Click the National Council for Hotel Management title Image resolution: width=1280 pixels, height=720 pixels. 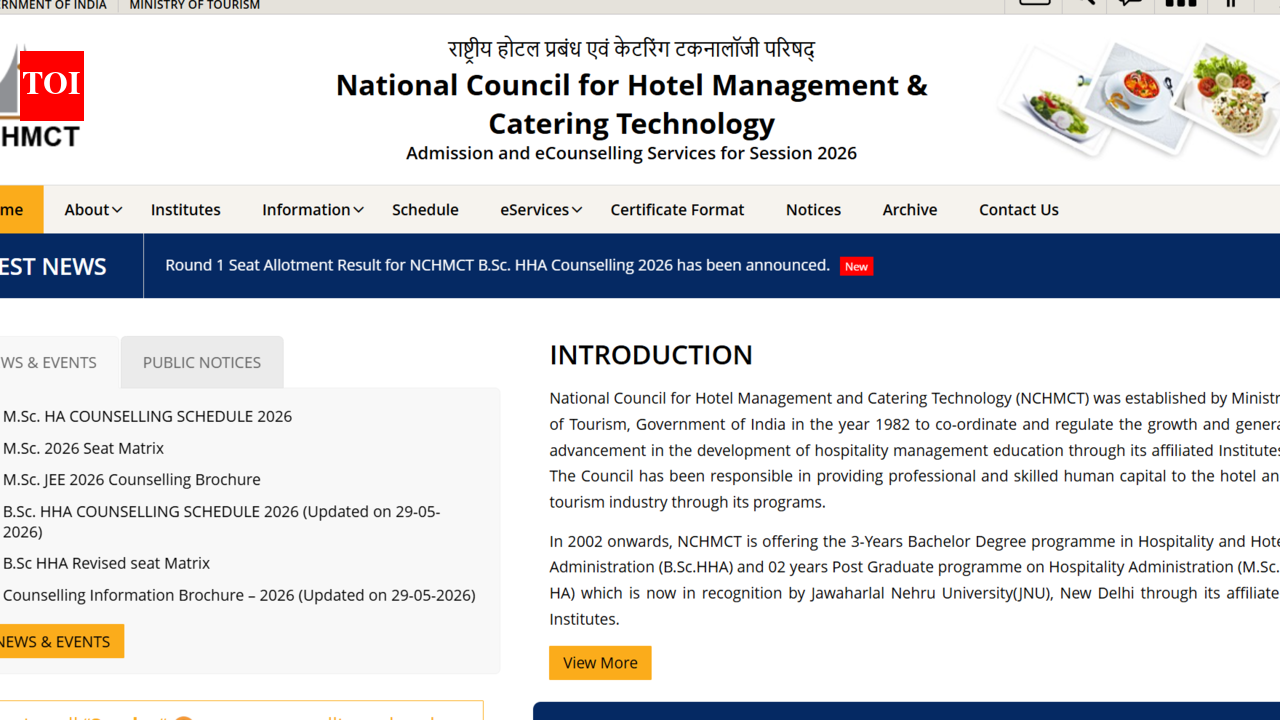tap(631, 104)
